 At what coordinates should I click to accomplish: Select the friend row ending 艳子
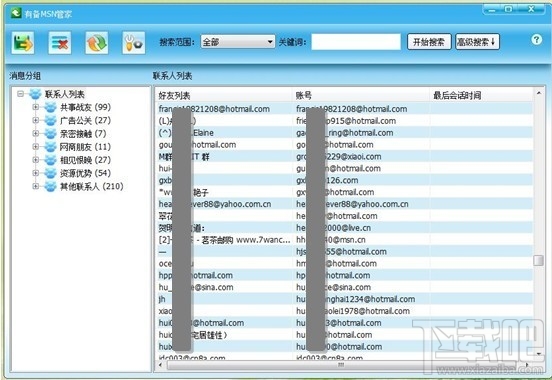click(x=344, y=192)
